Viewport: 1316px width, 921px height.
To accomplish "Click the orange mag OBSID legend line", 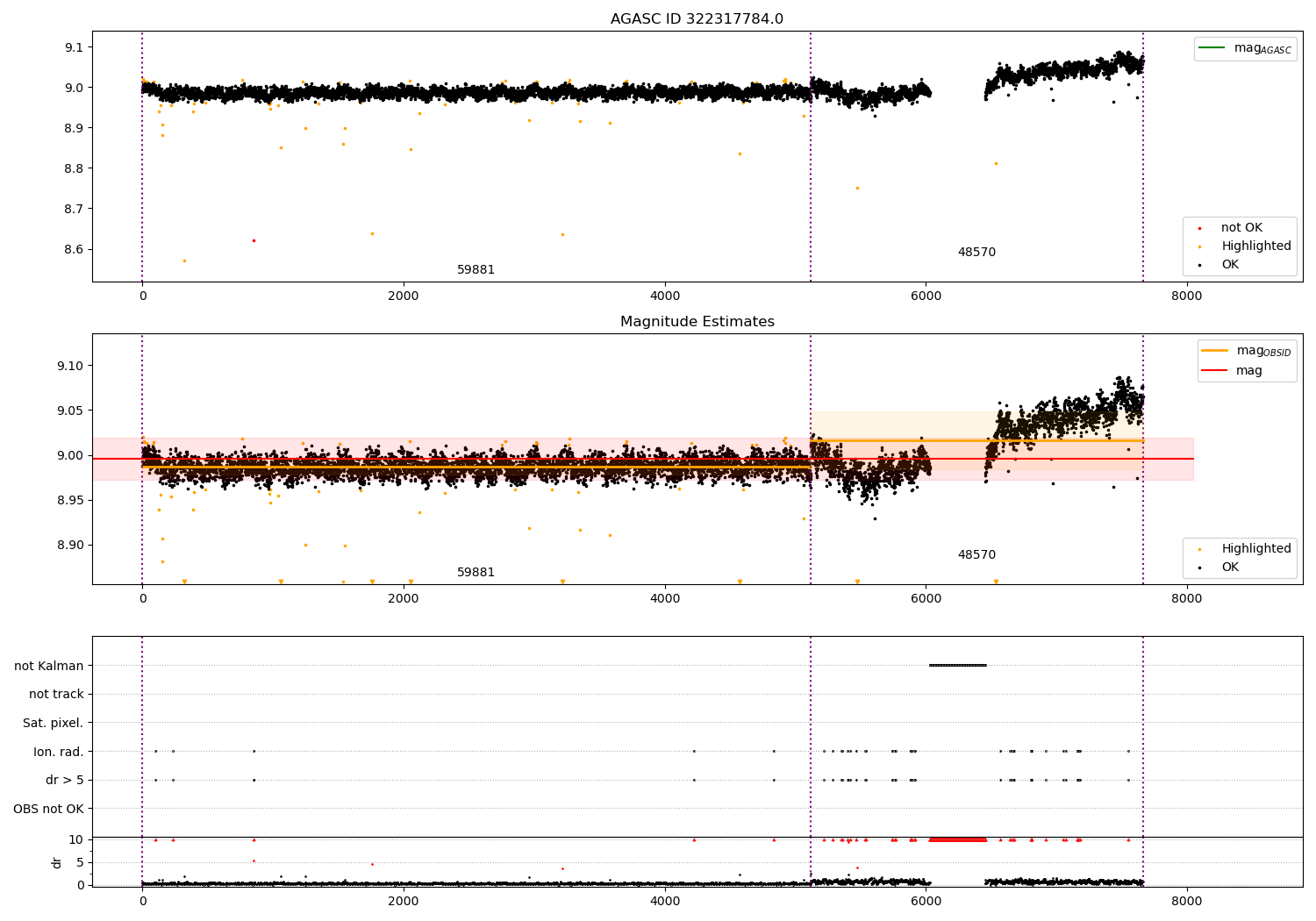I will tap(1215, 350).
